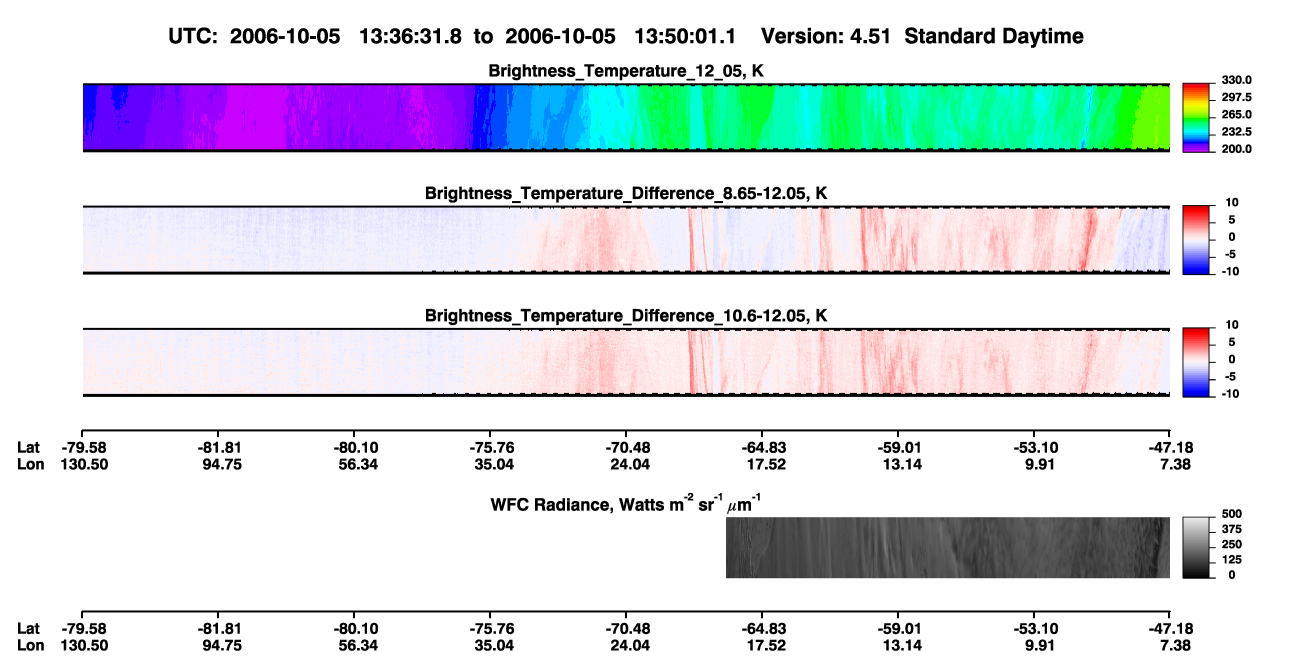Click the WFC Radiance plot title
Image resolution: width=1300 pixels, height=667 pixels.
[626, 502]
